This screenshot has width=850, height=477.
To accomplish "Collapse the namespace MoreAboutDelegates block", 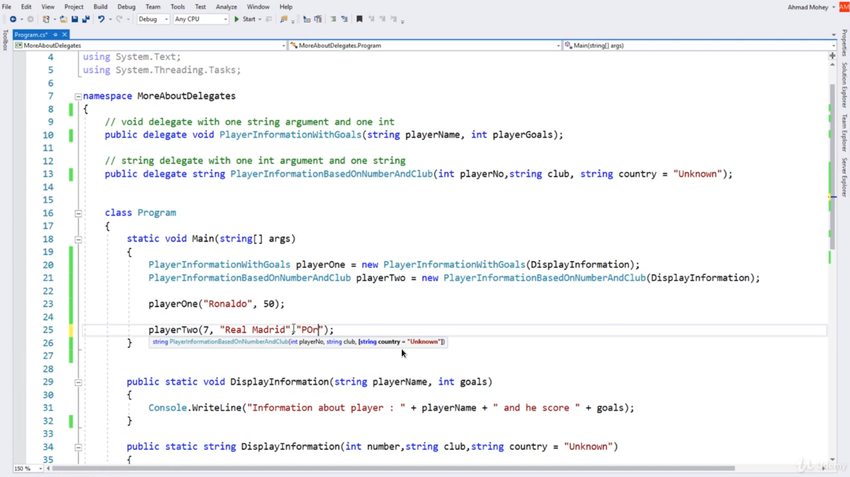I will coord(78,96).
